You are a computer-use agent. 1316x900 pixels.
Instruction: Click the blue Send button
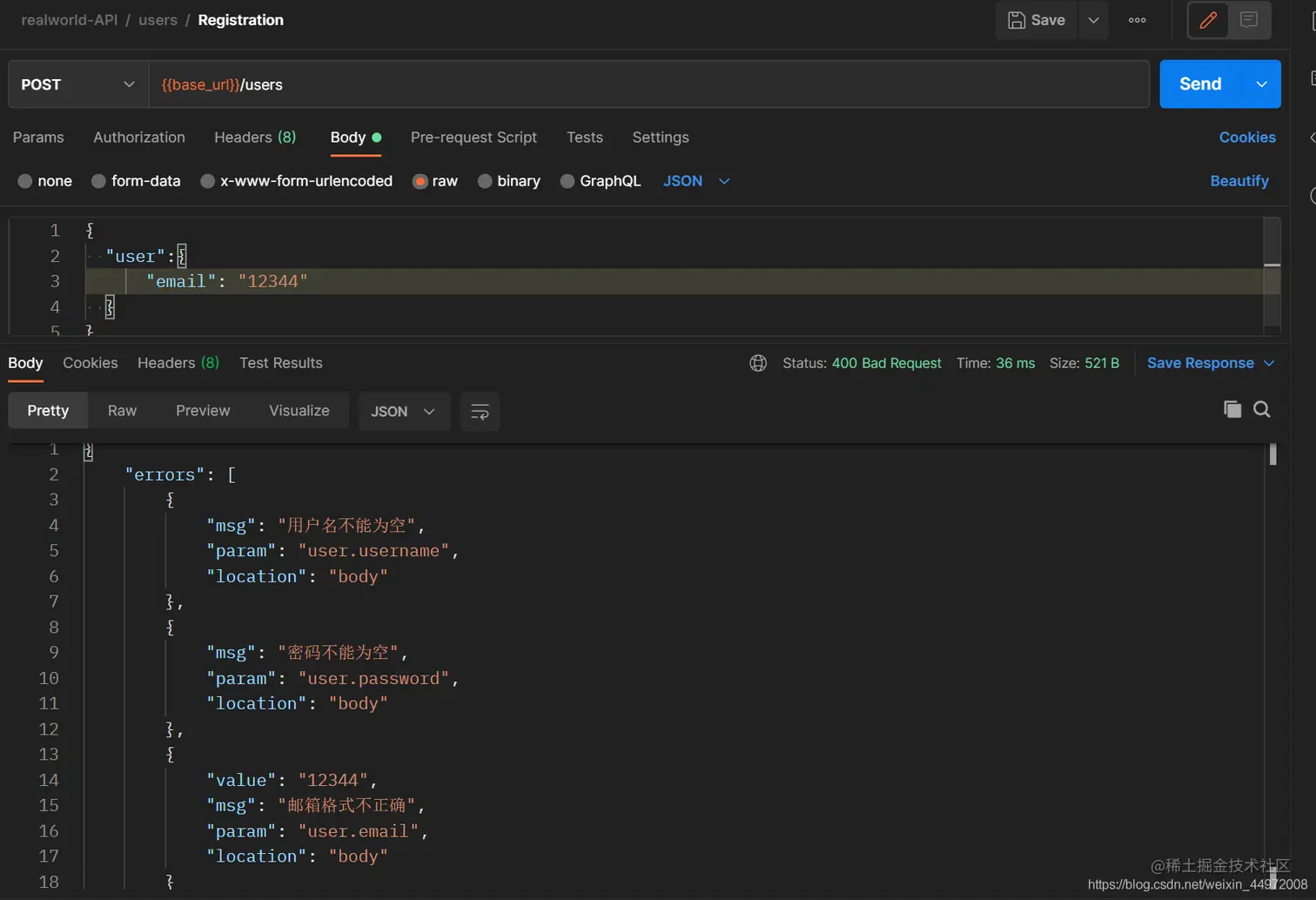pyautogui.click(x=1201, y=84)
